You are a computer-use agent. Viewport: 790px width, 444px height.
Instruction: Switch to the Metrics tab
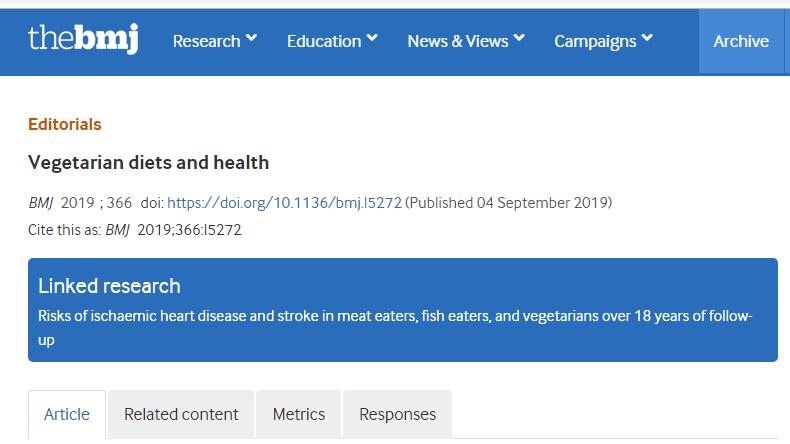299,414
